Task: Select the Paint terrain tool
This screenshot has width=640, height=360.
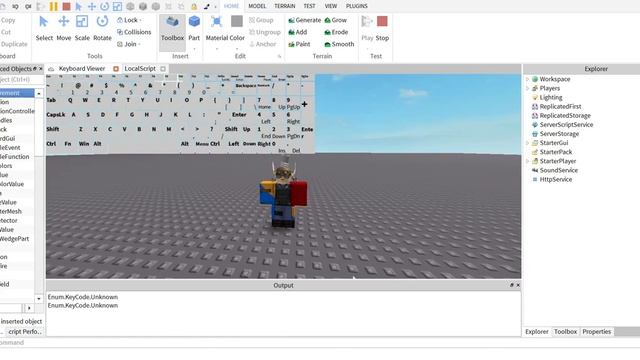Action: pos(299,44)
